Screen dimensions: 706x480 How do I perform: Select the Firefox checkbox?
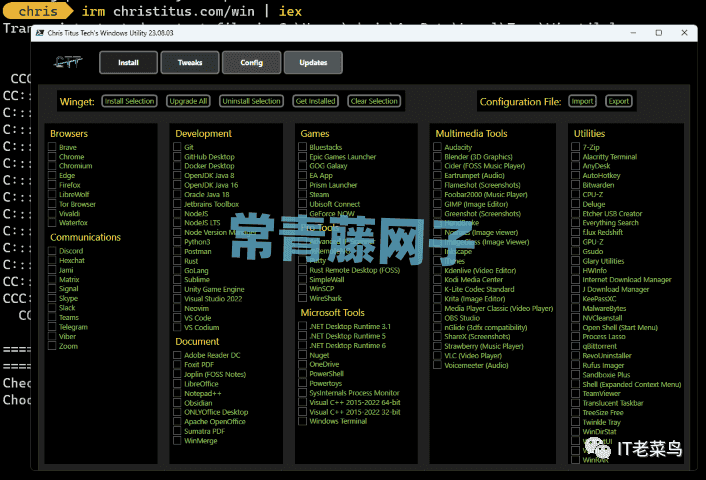[x=52, y=185]
